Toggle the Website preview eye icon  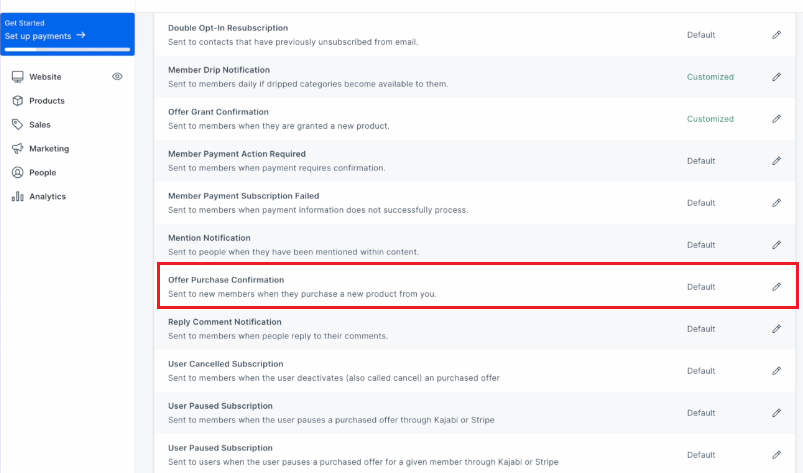[x=117, y=76]
